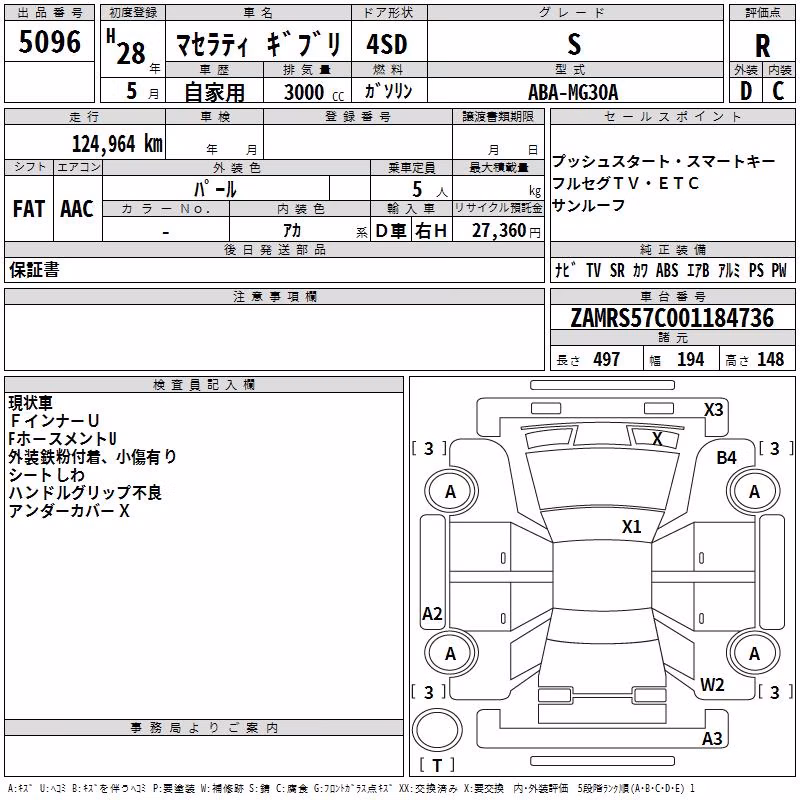Click inspector note FインナーU
The width and height of the screenshot is (800, 800).
pyautogui.click(x=54, y=421)
